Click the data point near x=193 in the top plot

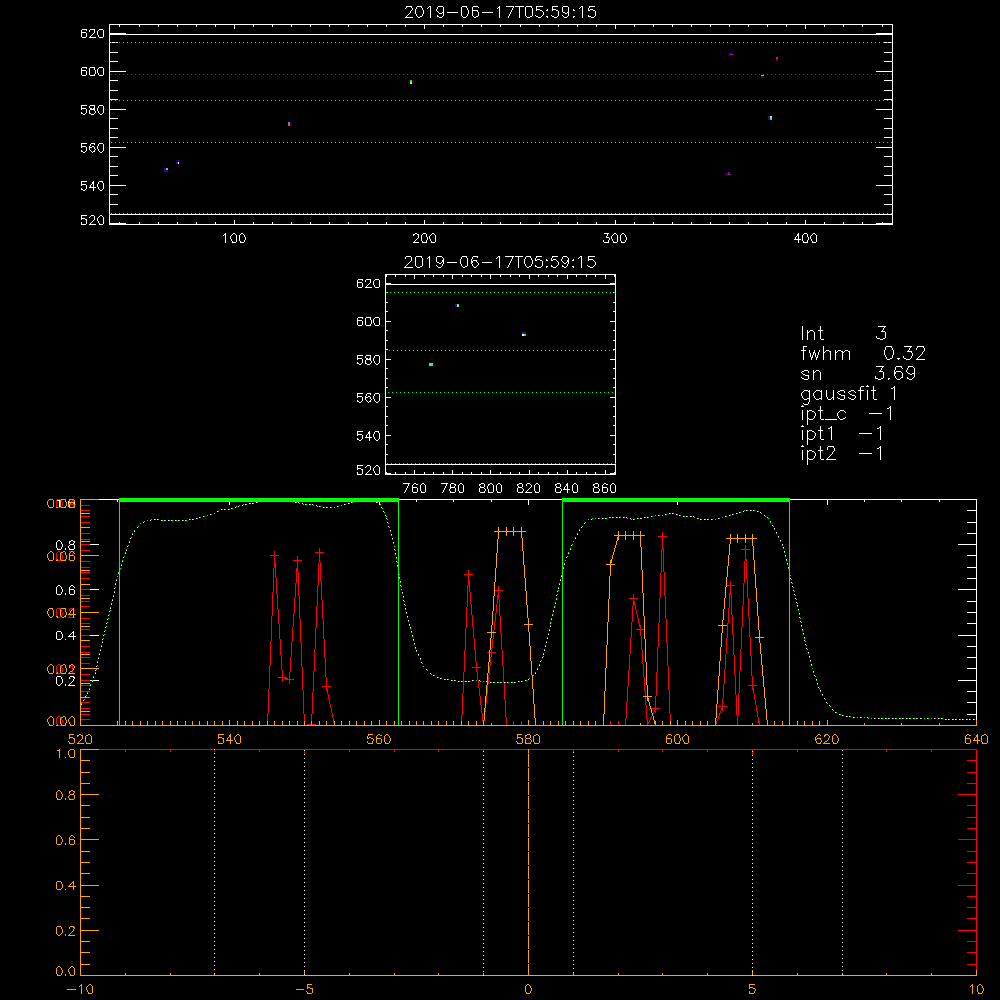pos(411,82)
